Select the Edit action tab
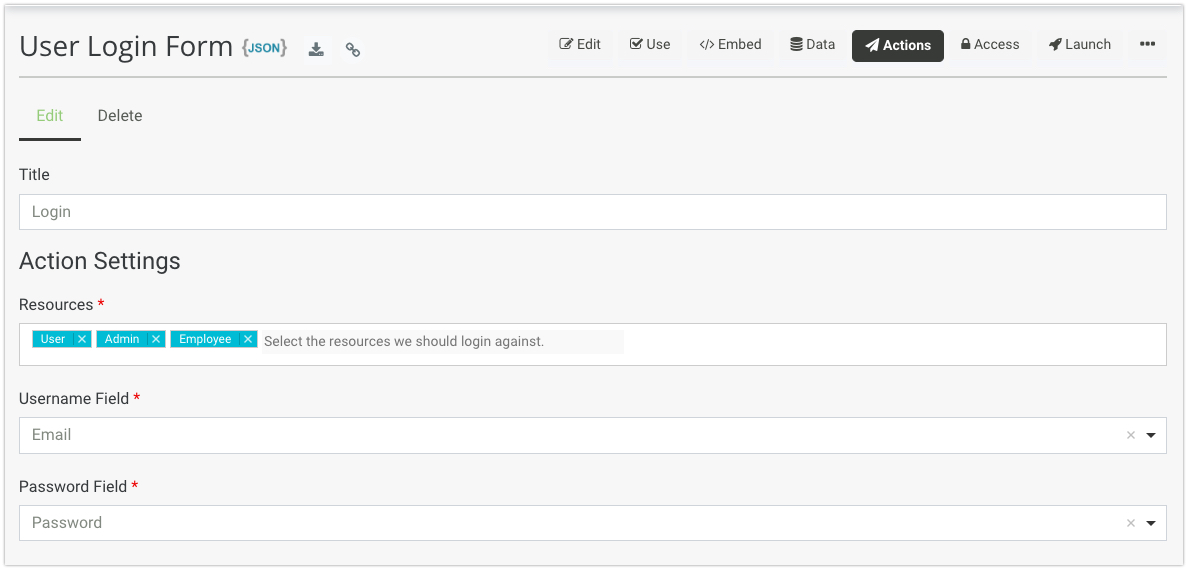1188x570 pixels. point(50,116)
